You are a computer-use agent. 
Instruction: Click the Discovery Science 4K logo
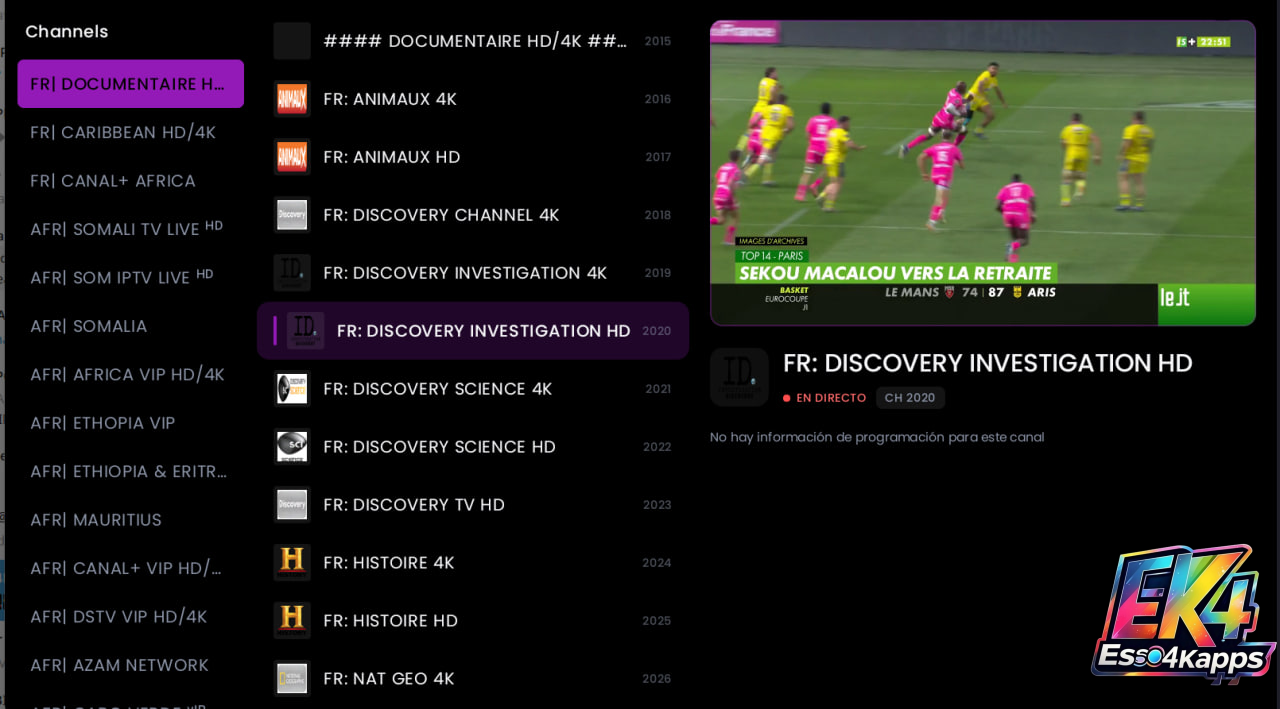[x=292, y=389]
